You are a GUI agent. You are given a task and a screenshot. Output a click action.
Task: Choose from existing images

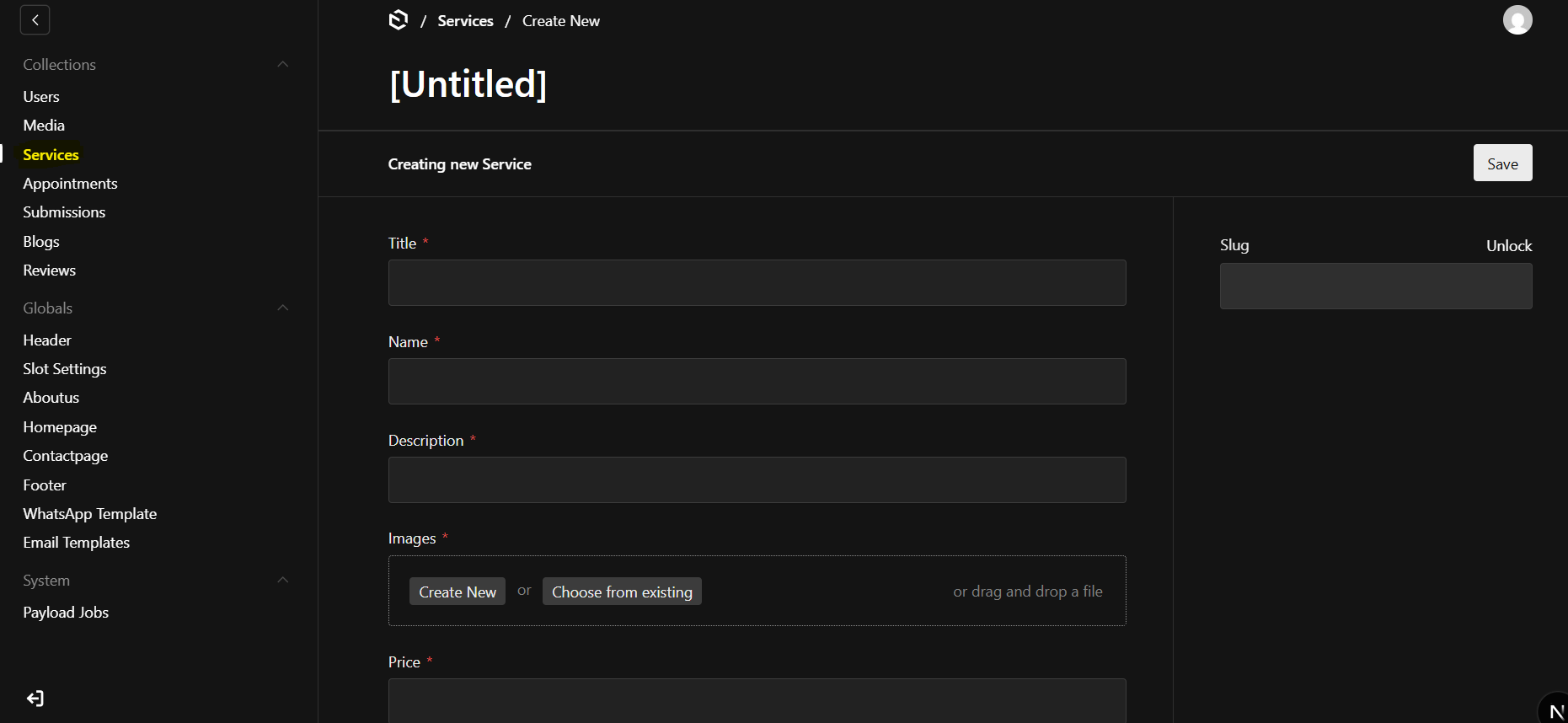(622, 592)
